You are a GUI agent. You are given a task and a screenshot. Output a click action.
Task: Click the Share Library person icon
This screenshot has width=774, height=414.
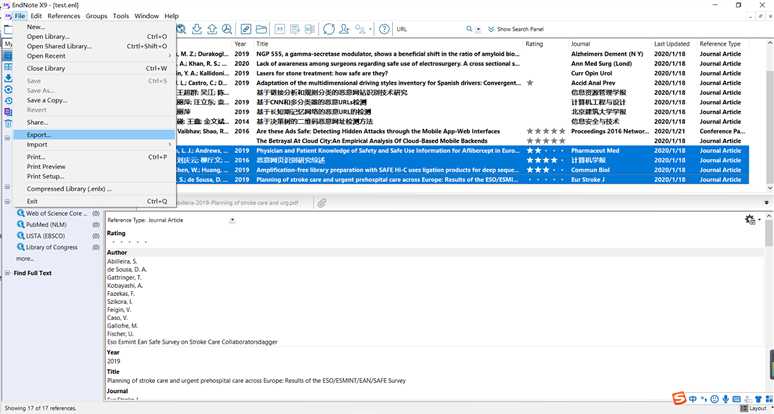point(344,29)
